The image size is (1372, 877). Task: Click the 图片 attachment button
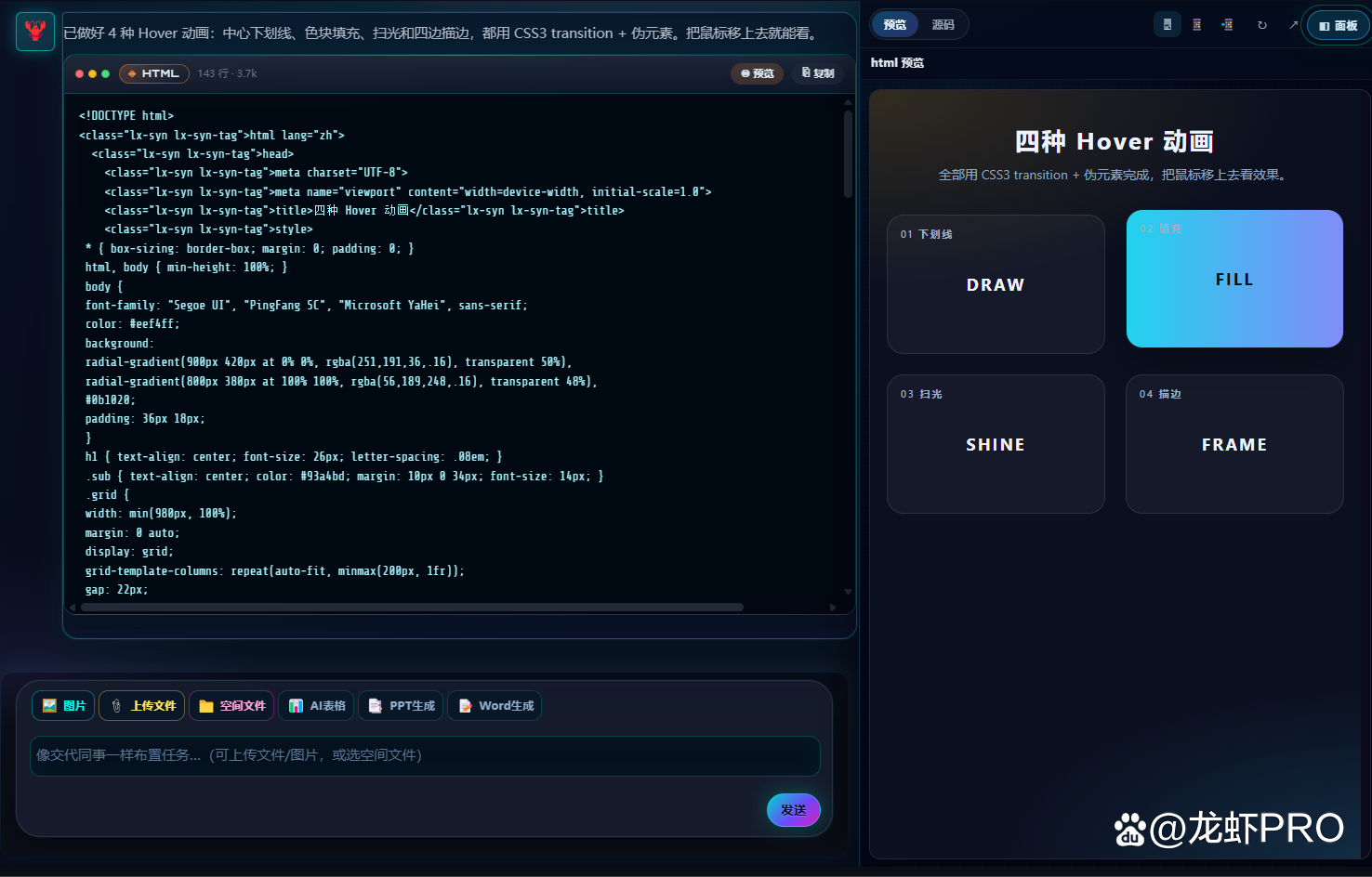pos(63,706)
